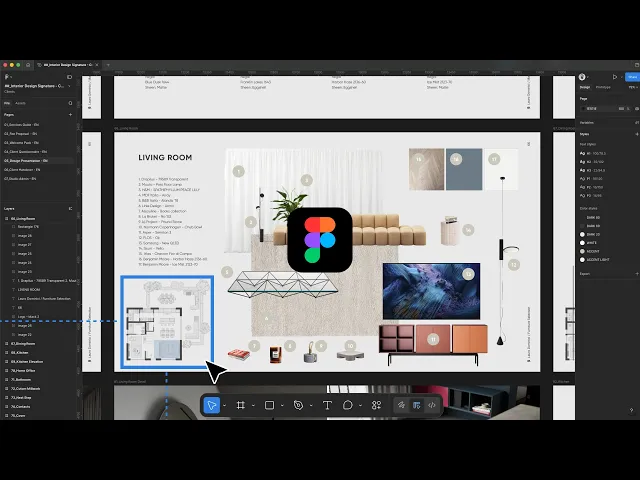This screenshot has height=480, width=640.
Task: Collapse all layers icon in Layers header
Action: (70, 209)
